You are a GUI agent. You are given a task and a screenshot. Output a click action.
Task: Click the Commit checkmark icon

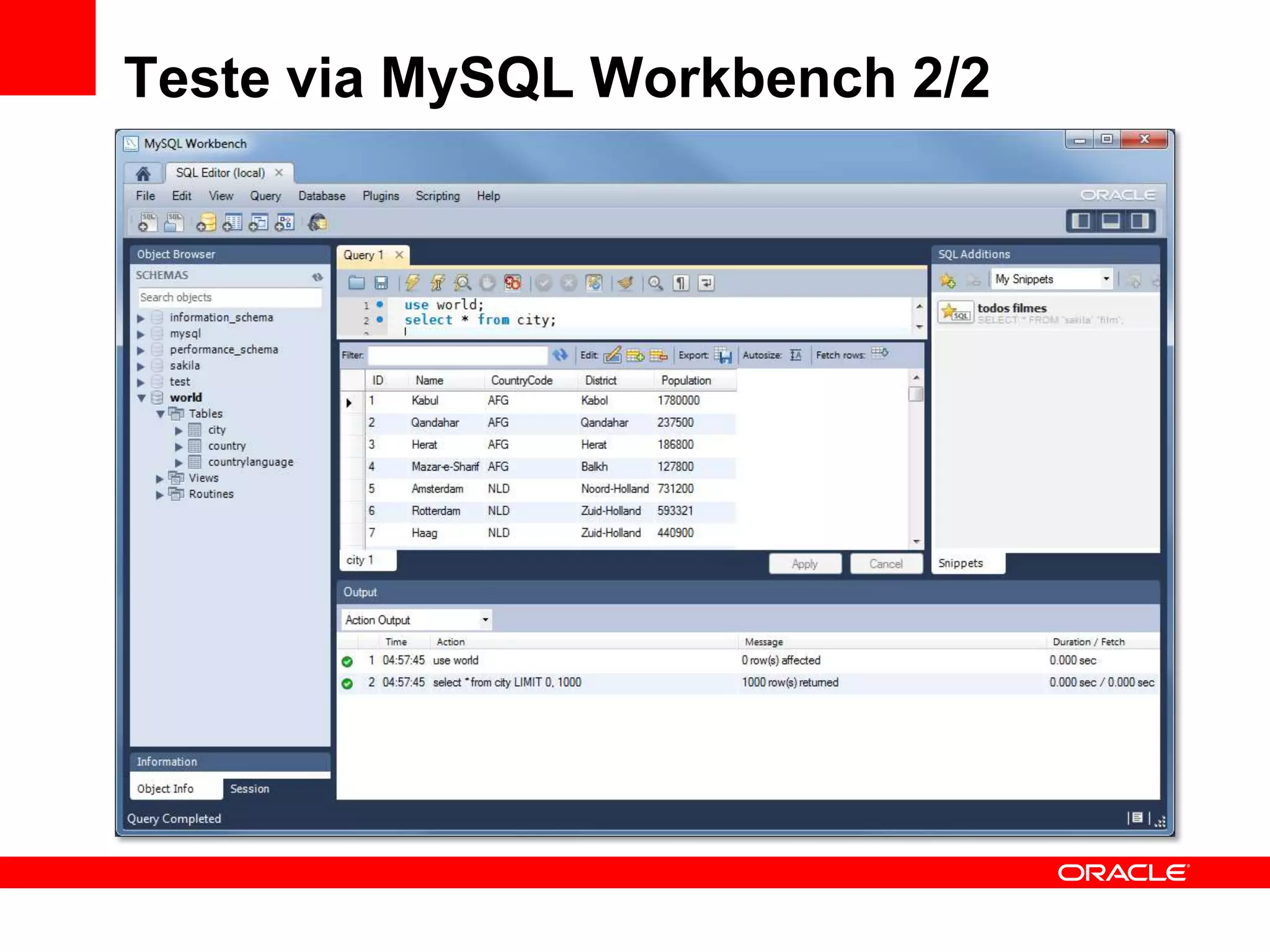click(x=543, y=283)
